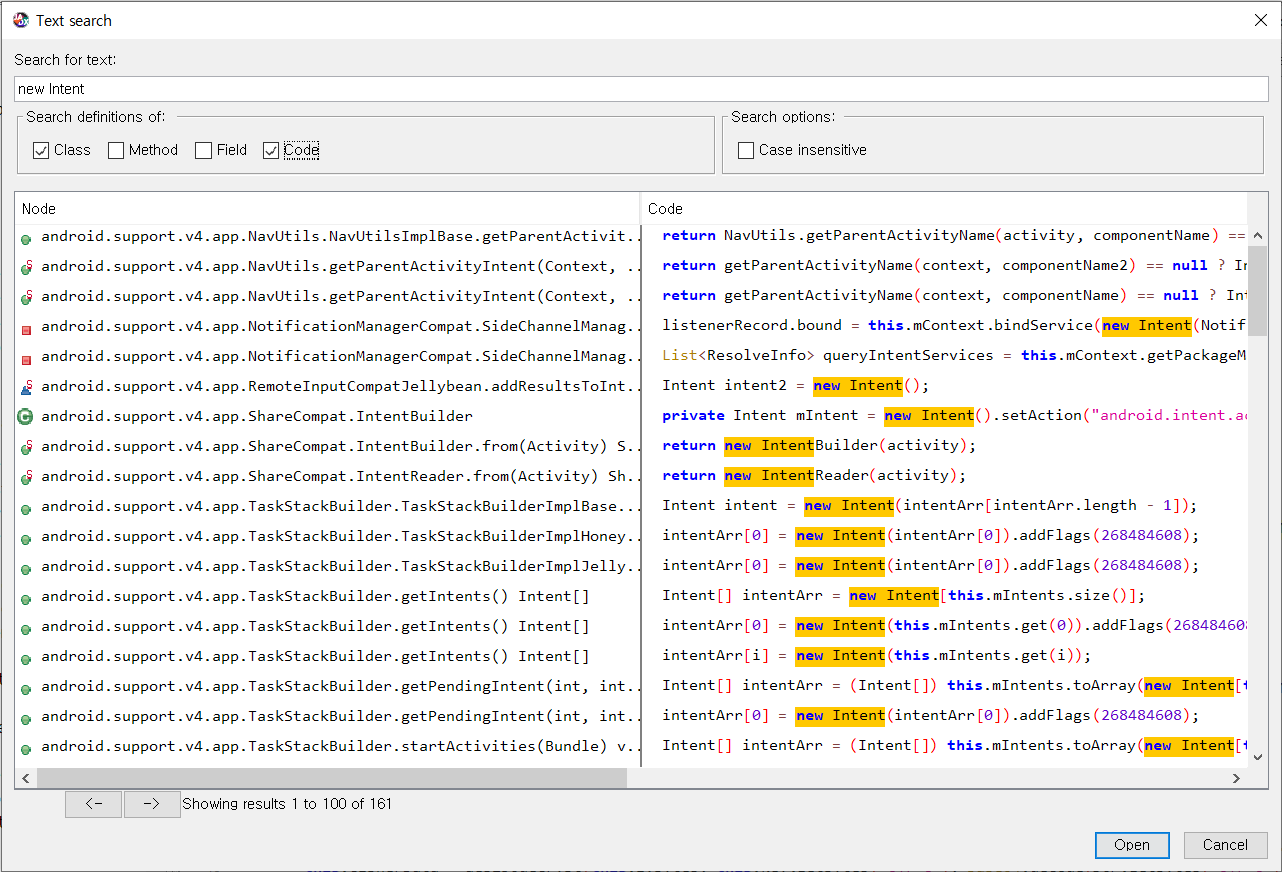
Task: Click the icon of IntentReader.from(Activity) row
Action: coord(26,477)
